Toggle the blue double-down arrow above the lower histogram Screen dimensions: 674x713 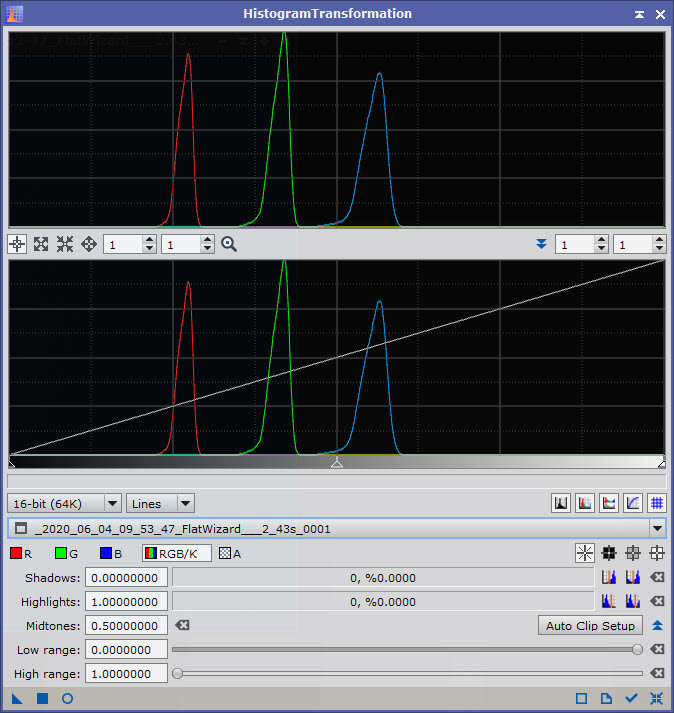541,244
